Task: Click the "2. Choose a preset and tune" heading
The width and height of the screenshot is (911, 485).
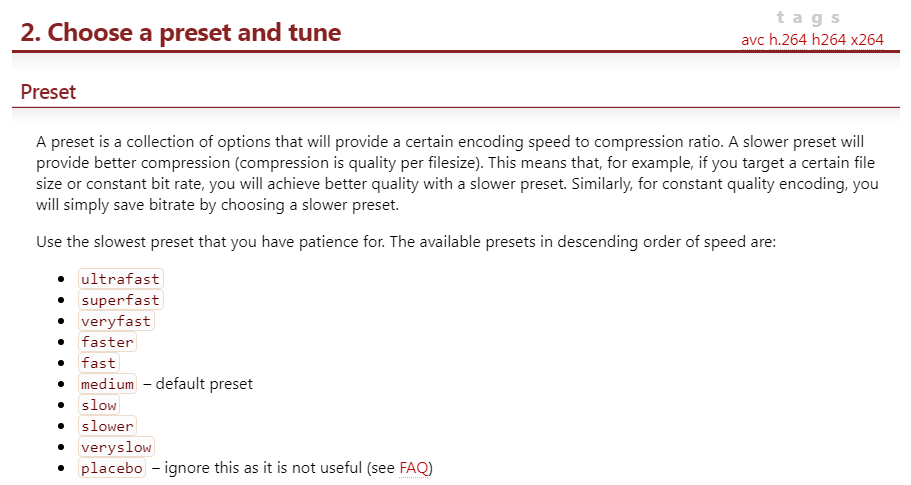Action: [181, 33]
